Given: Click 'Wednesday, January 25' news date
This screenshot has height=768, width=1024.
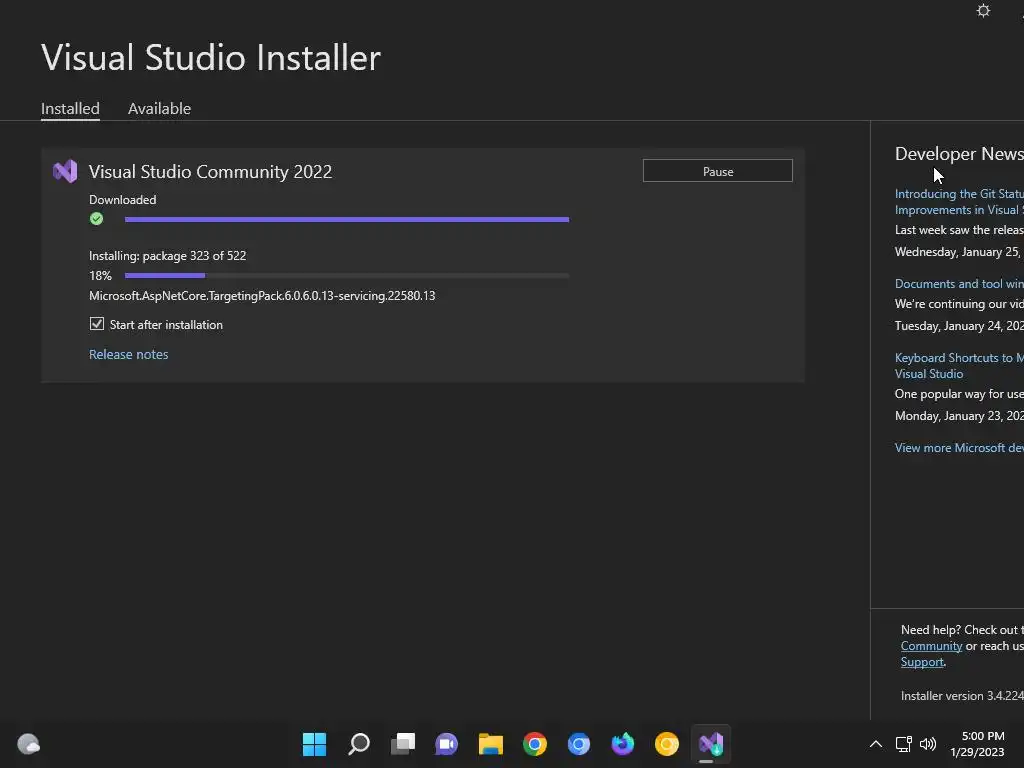Looking at the screenshot, I should tap(959, 252).
